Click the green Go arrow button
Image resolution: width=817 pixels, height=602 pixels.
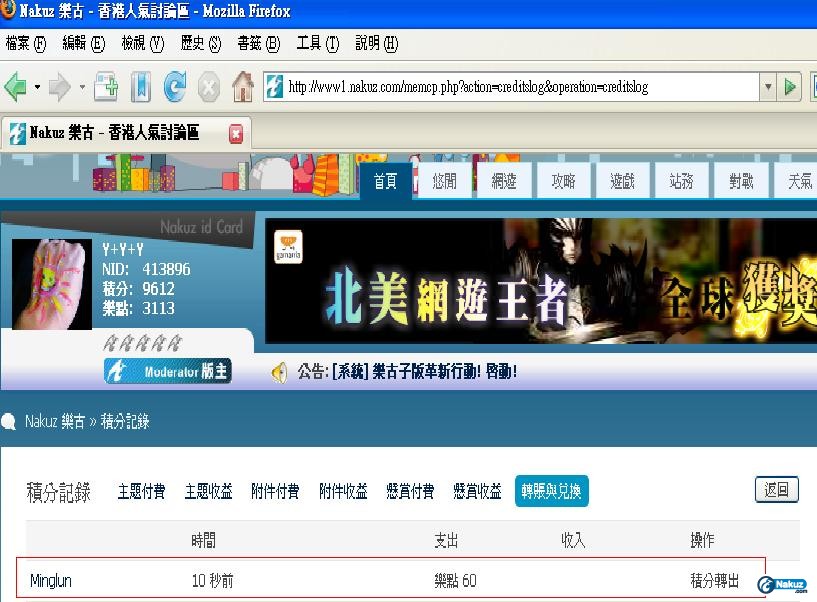tap(791, 87)
